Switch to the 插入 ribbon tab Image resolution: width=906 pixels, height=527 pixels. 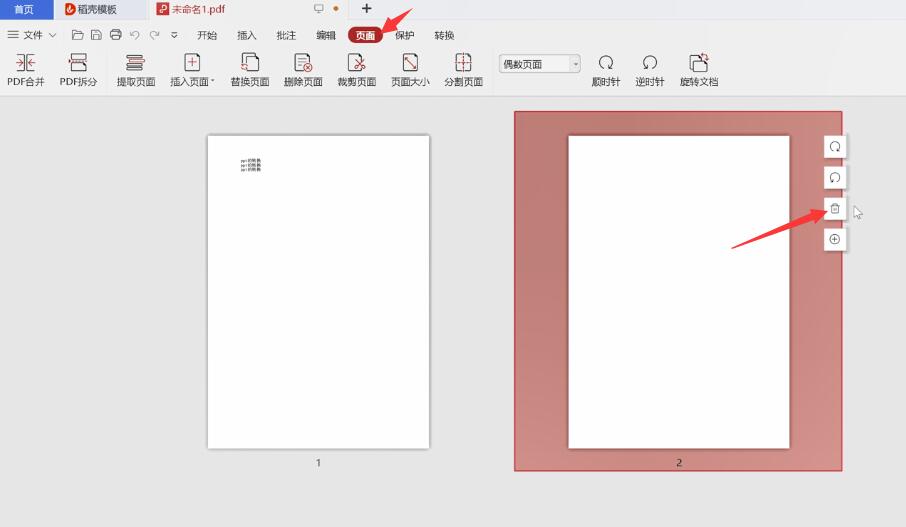pyautogui.click(x=247, y=35)
